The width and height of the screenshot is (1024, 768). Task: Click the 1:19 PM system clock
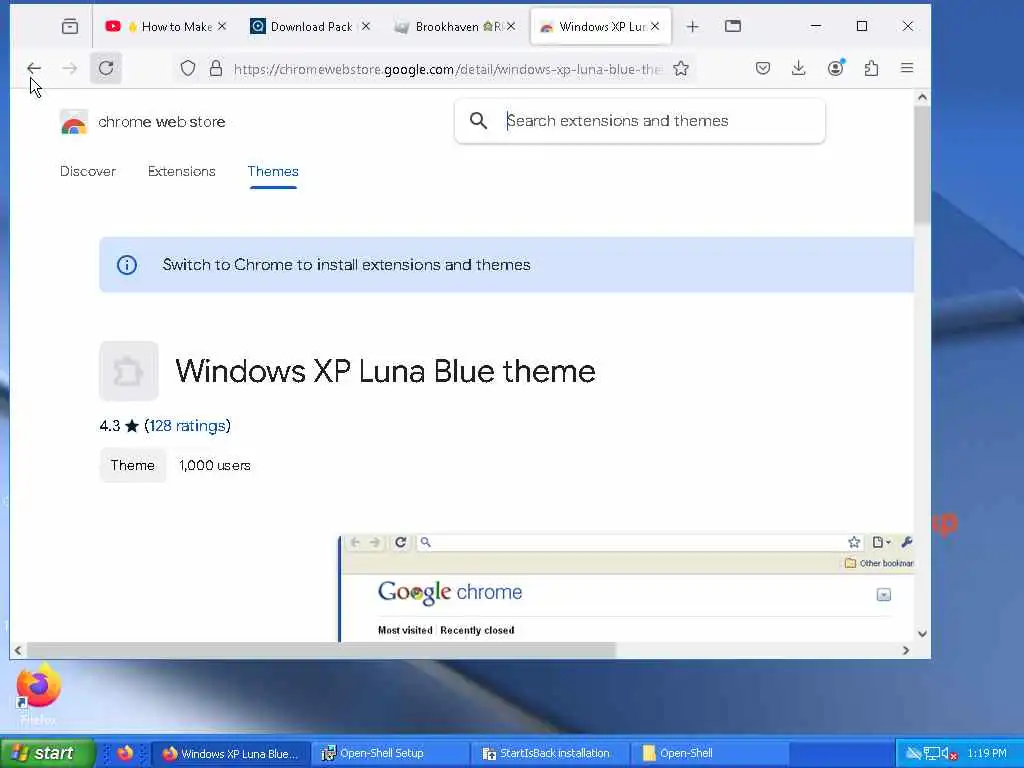click(987, 754)
